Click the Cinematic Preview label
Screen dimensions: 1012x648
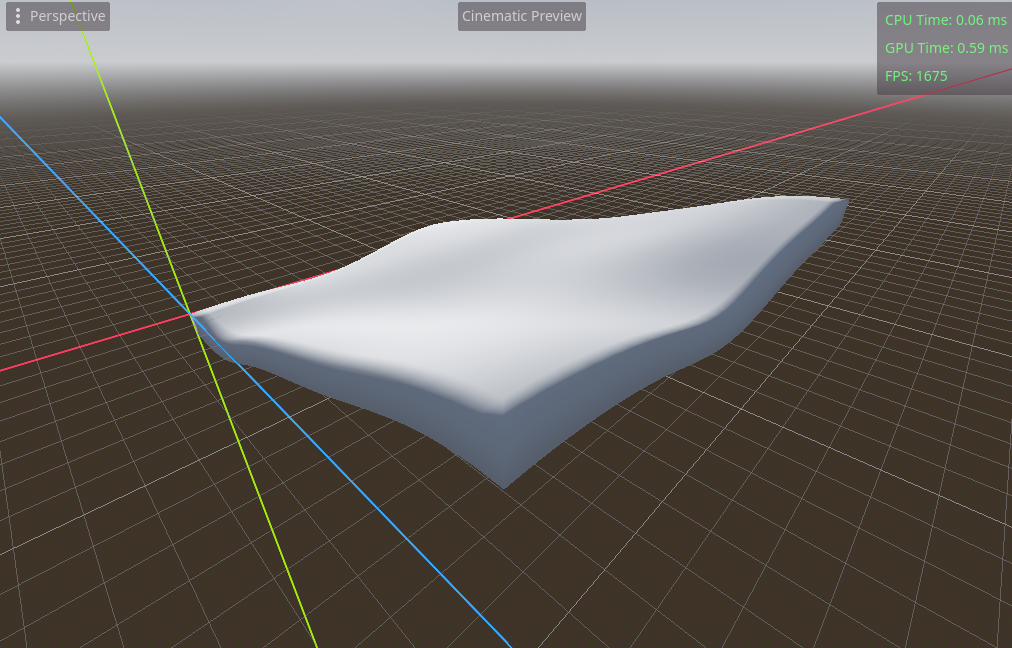521,16
